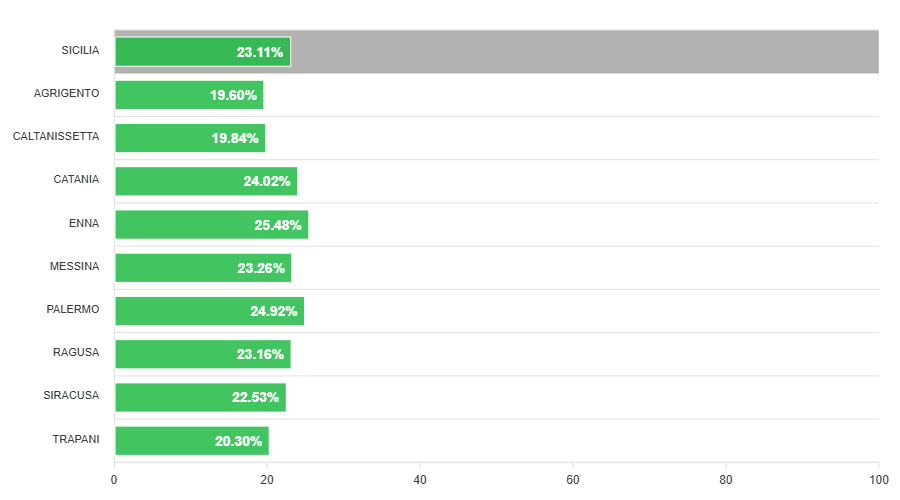The width and height of the screenshot is (900, 500).
Task: Click the CALTANISSETTA row label
Action: 56,137
